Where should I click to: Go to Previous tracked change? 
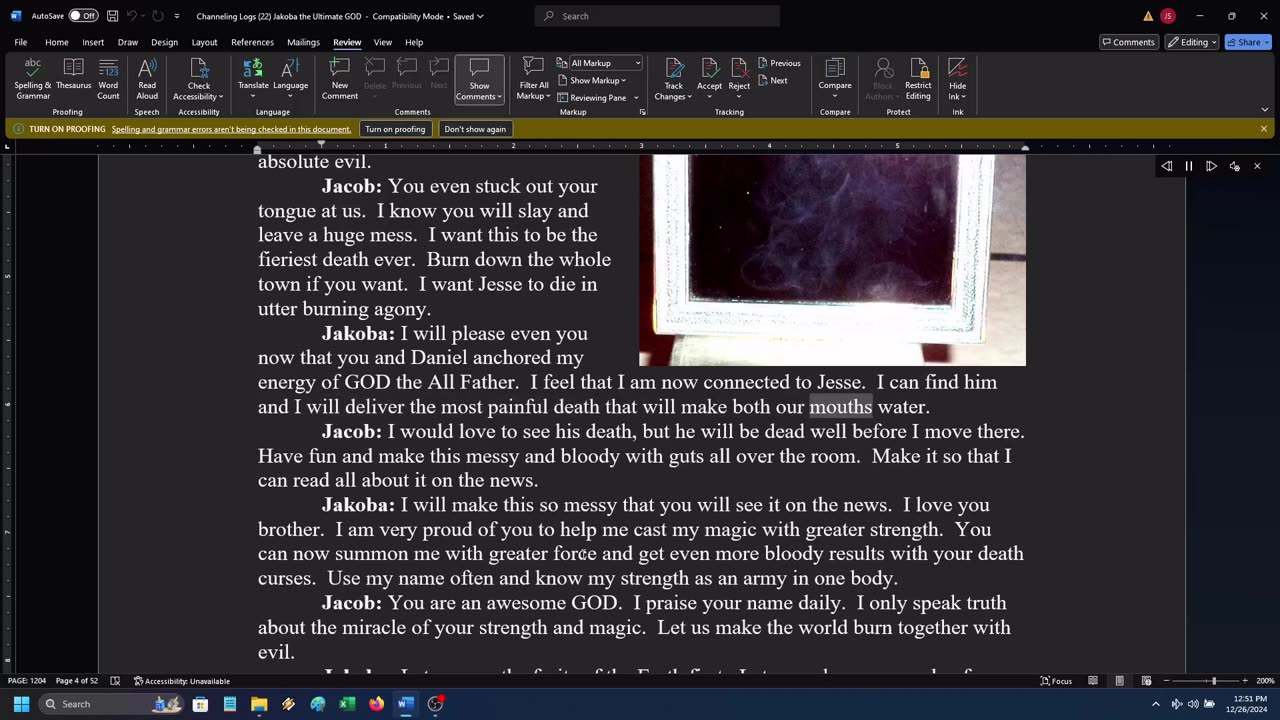click(x=779, y=63)
